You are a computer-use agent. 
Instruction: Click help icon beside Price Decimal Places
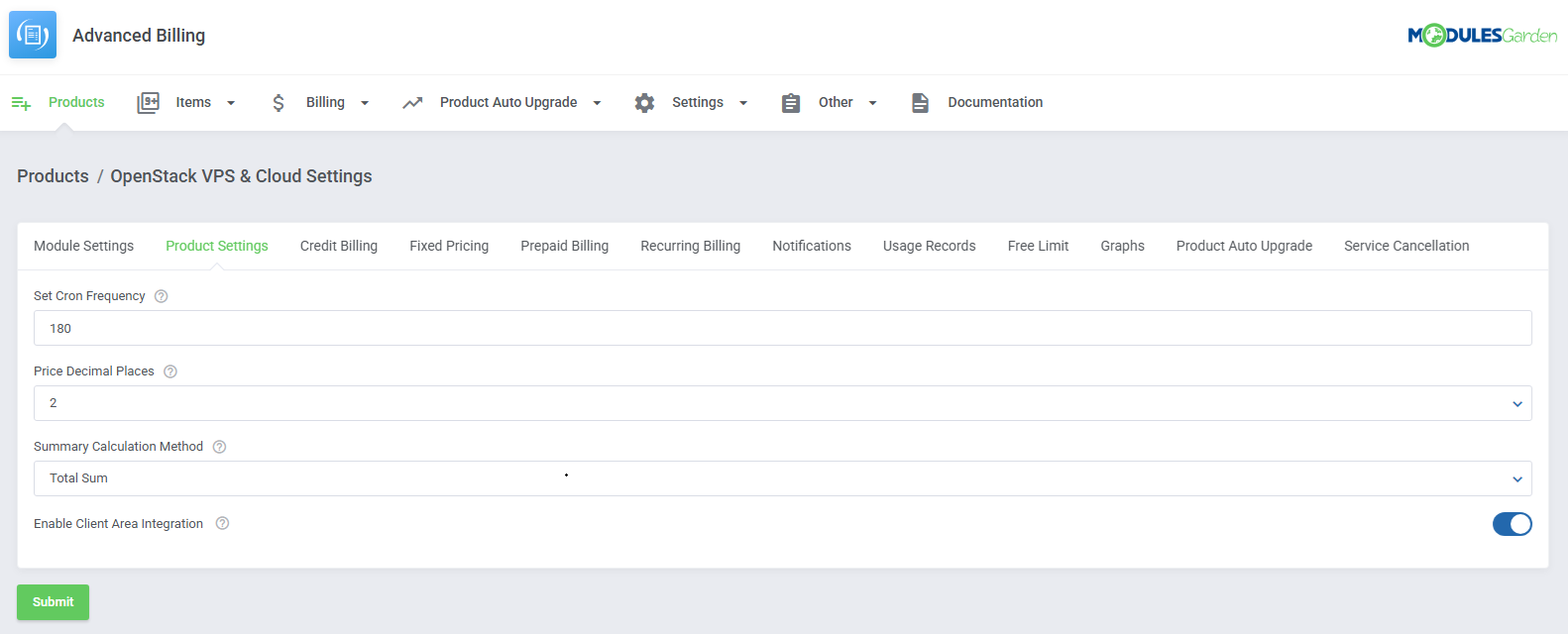tap(170, 371)
